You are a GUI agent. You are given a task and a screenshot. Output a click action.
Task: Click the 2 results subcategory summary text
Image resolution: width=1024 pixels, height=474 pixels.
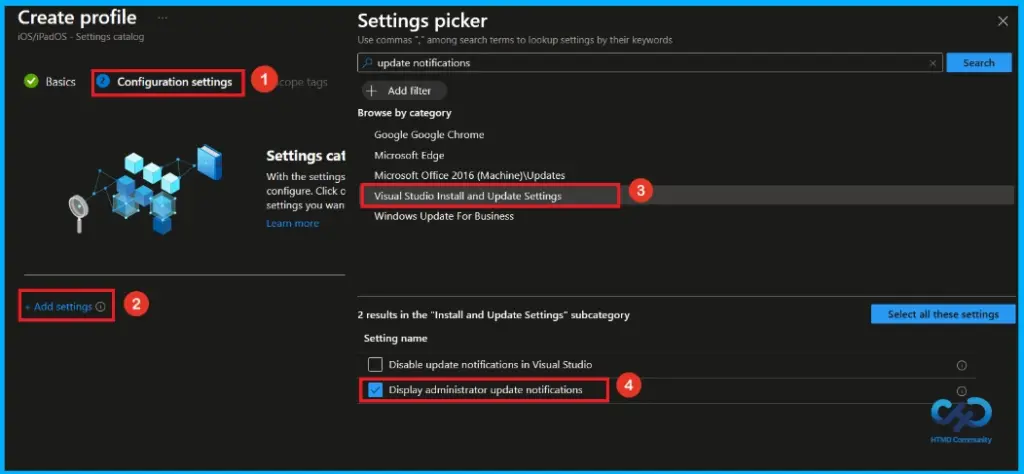494,315
